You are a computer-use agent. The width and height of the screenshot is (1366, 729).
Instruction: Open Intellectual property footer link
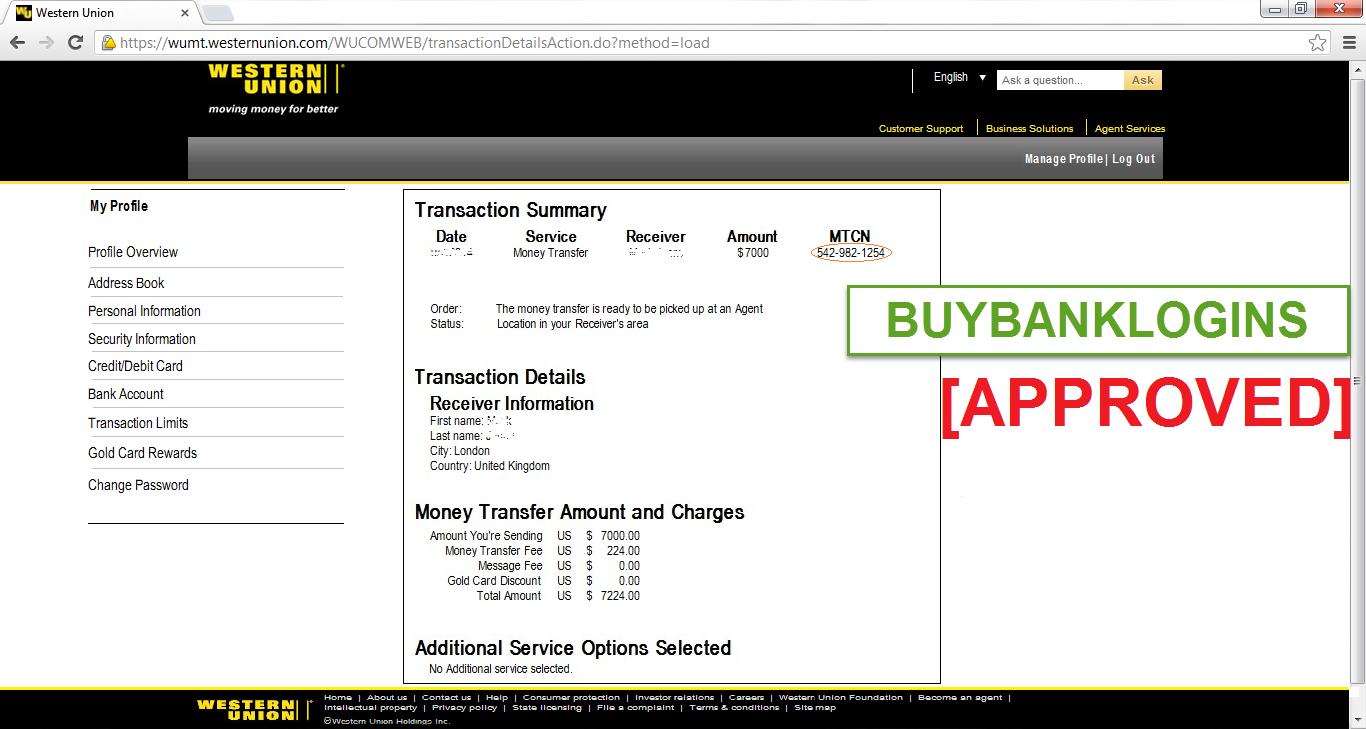[x=370, y=707]
